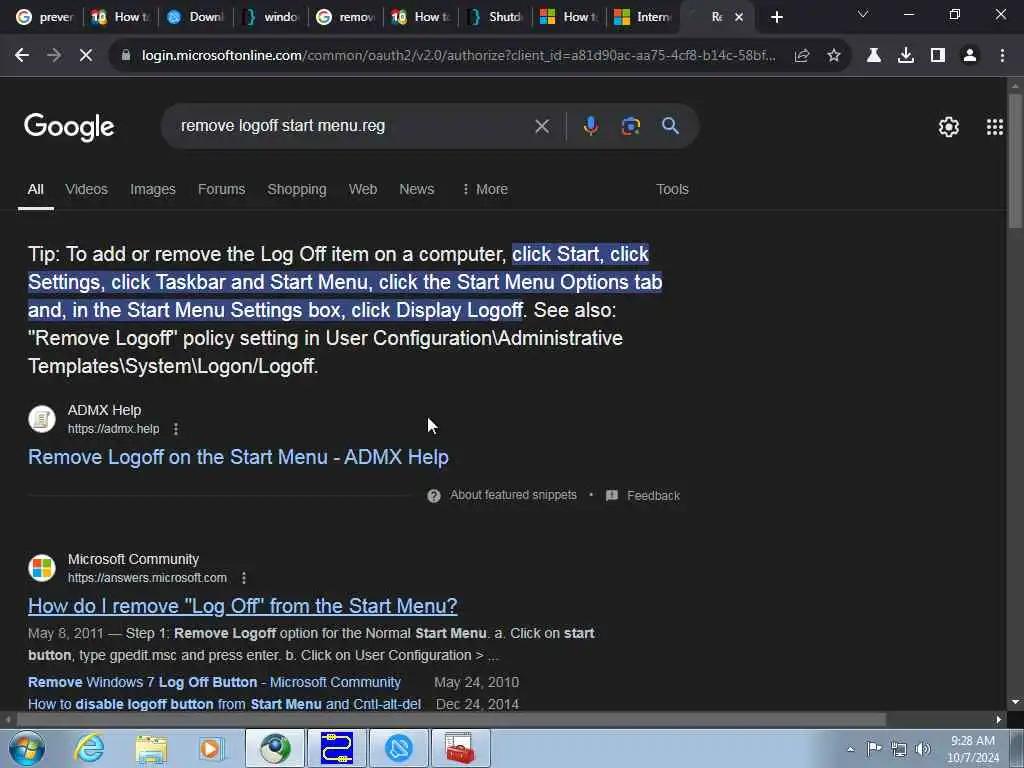Go forward using the browser forward arrow
Screen dimensions: 1024x768
click(54, 56)
